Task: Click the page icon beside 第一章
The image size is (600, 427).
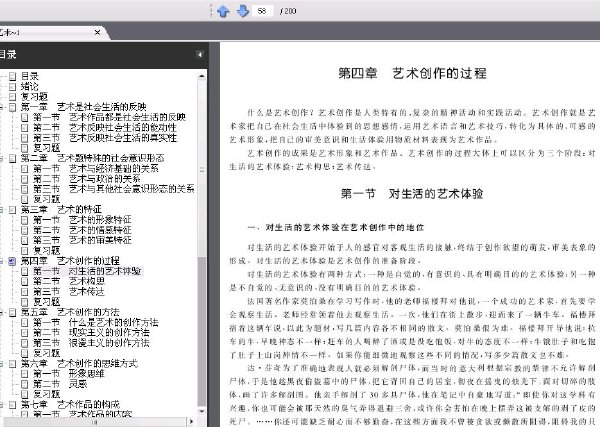Action: [x=12, y=107]
